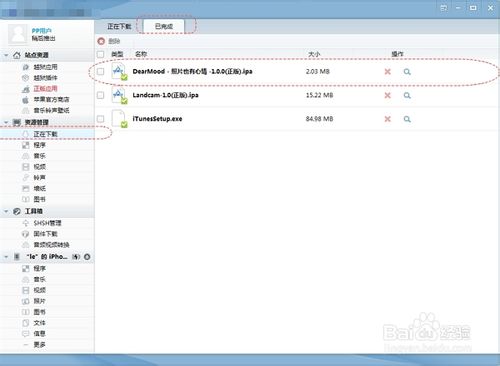Open 程序 under 资源管理
500x366 pixels.
point(39,145)
